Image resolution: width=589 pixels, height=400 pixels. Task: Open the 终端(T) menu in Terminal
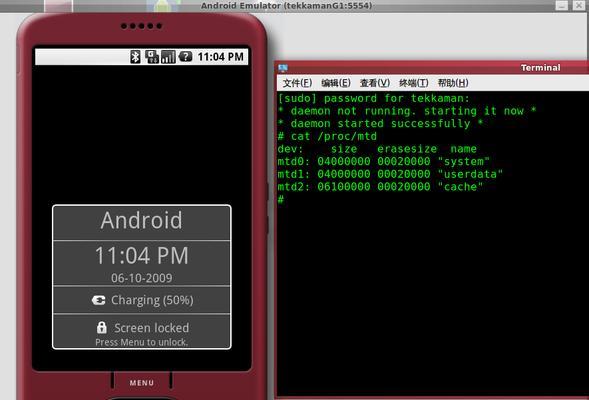click(x=414, y=83)
